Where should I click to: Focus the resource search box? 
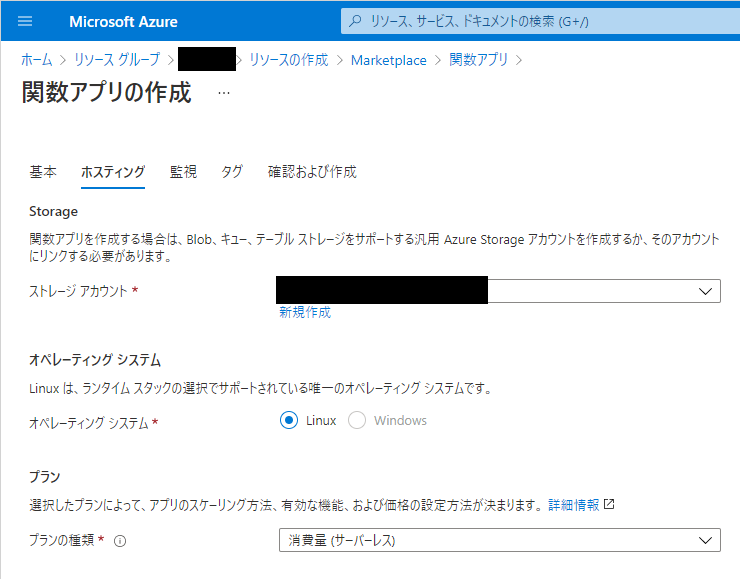click(540, 21)
